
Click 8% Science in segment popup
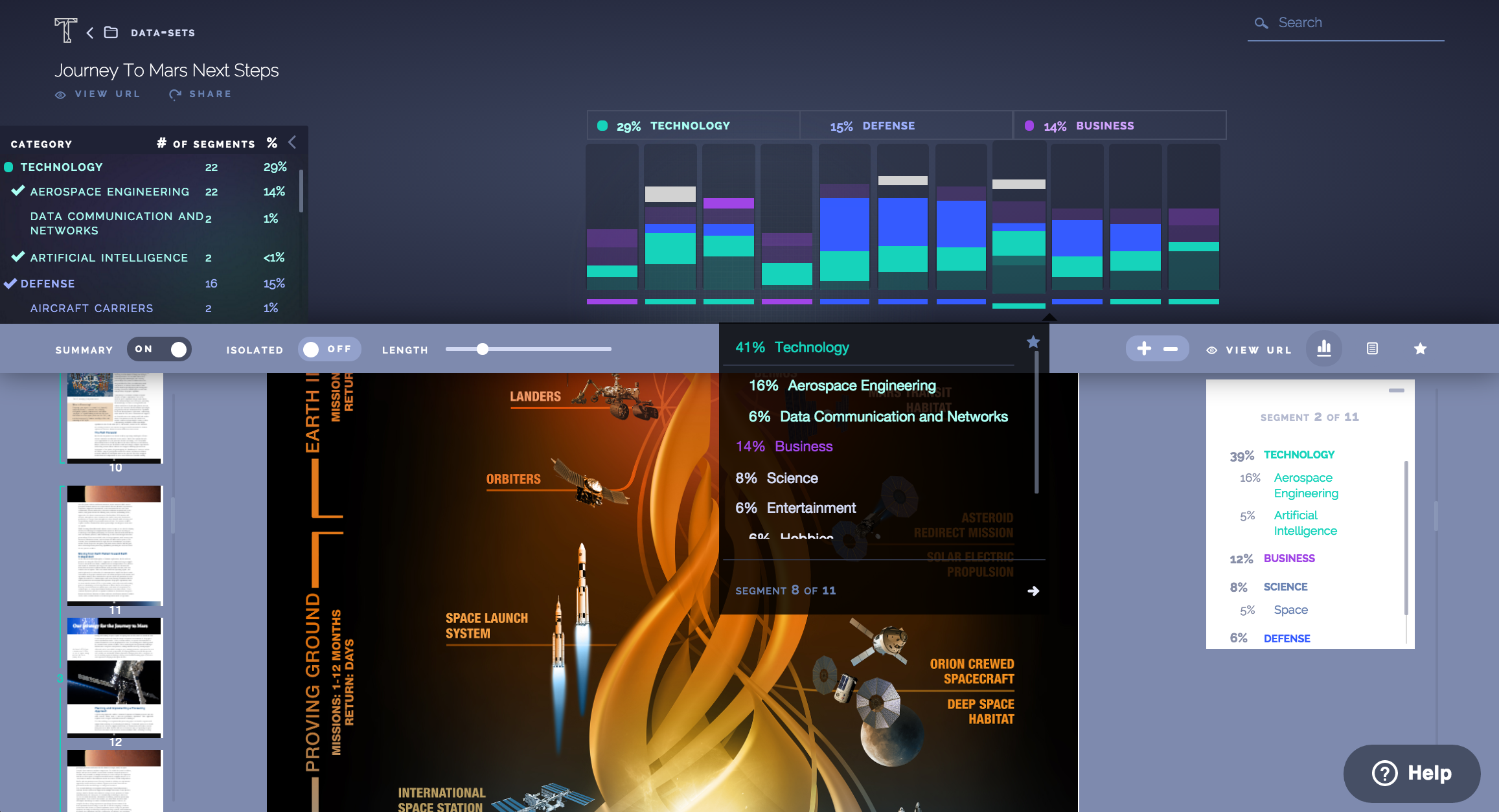[777, 478]
